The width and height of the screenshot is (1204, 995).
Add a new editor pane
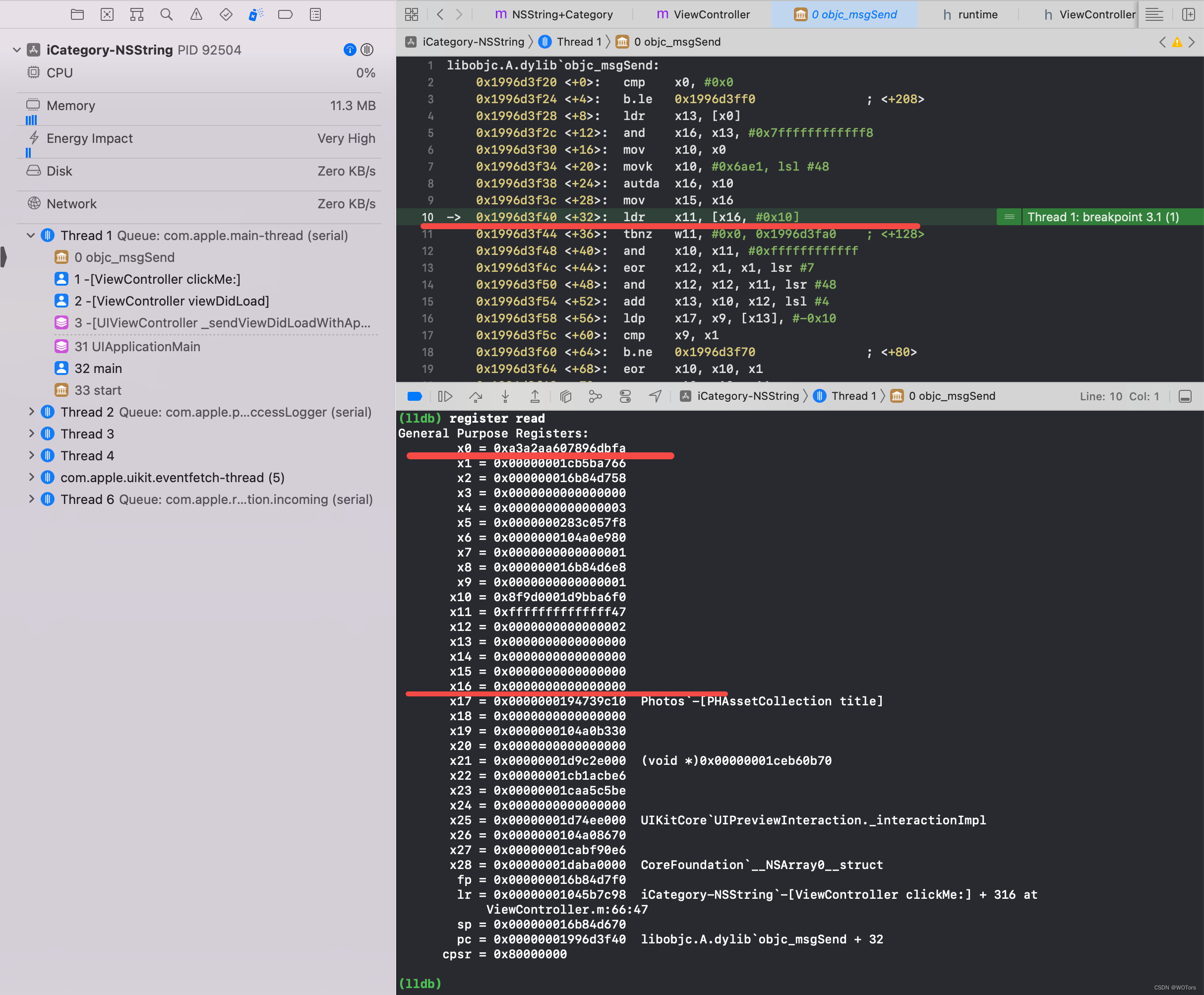1189,14
